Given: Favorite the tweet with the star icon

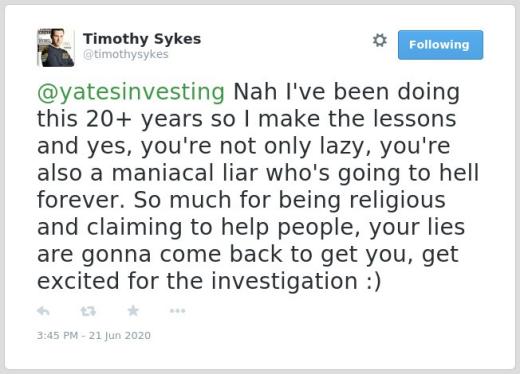Looking at the screenshot, I should tap(133, 311).
